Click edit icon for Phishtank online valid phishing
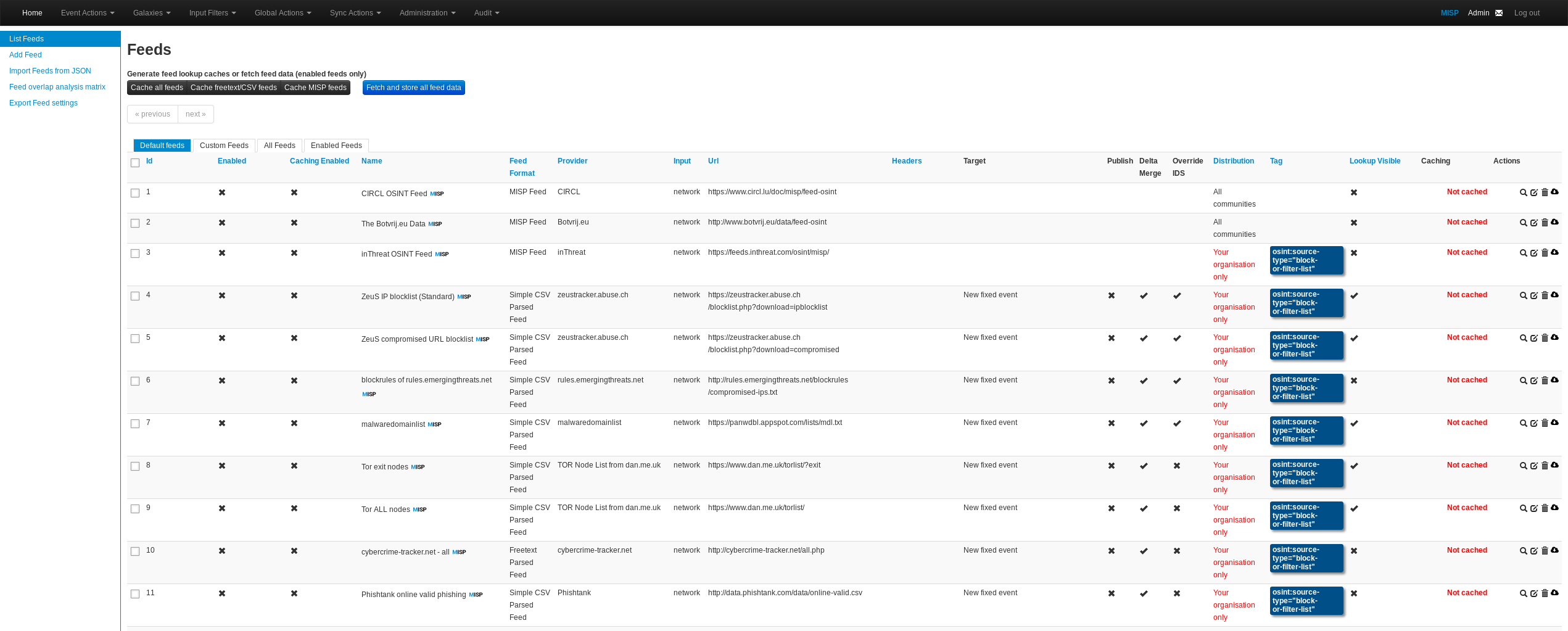The image size is (1568, 631). pos(1533,593)
